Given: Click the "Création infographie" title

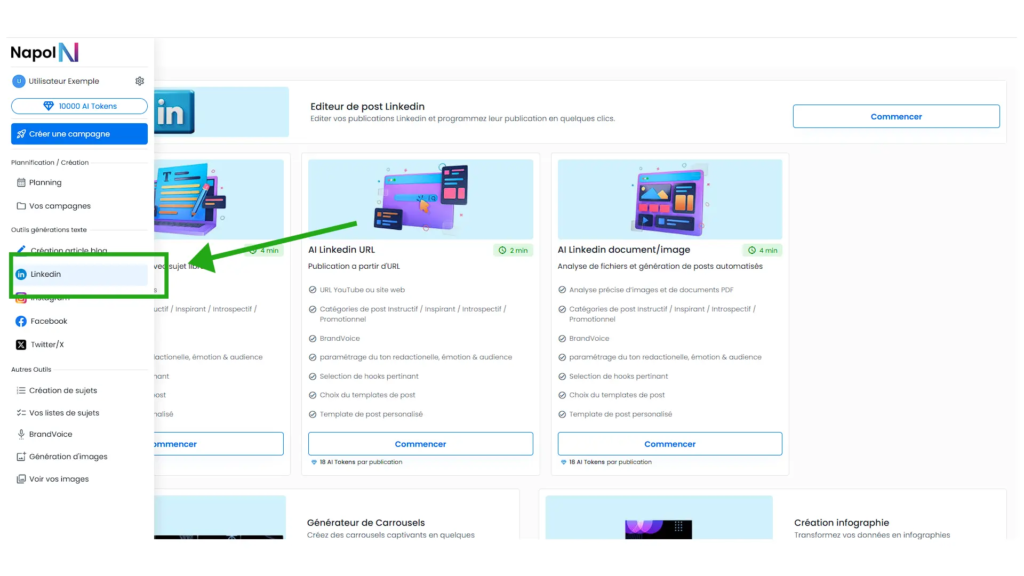Looking at the screenshot, I should (x=841, y=522).
